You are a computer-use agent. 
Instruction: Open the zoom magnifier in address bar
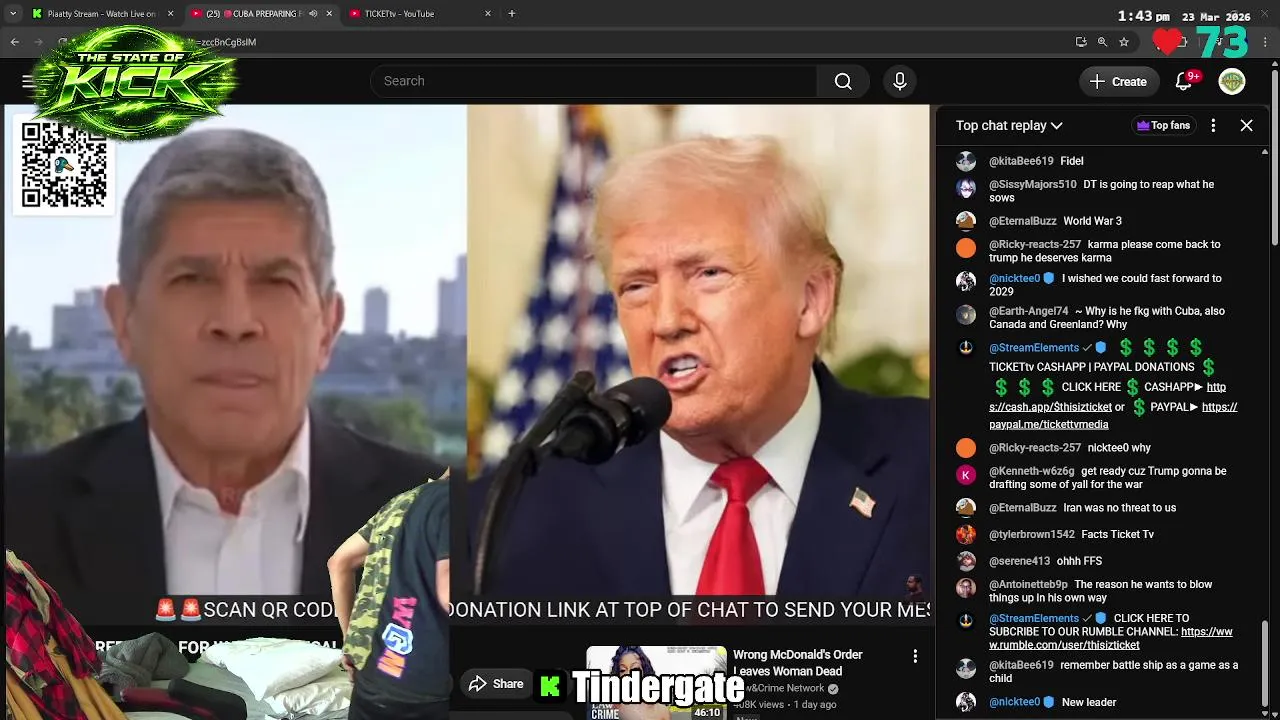1102,42
